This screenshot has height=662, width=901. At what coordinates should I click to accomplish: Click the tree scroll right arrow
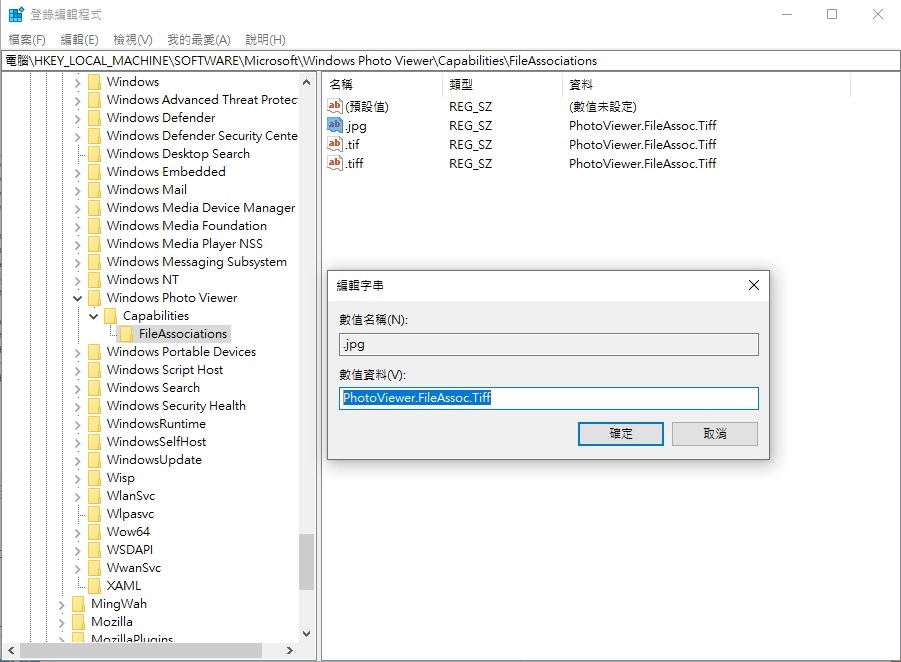click(290, 651)
